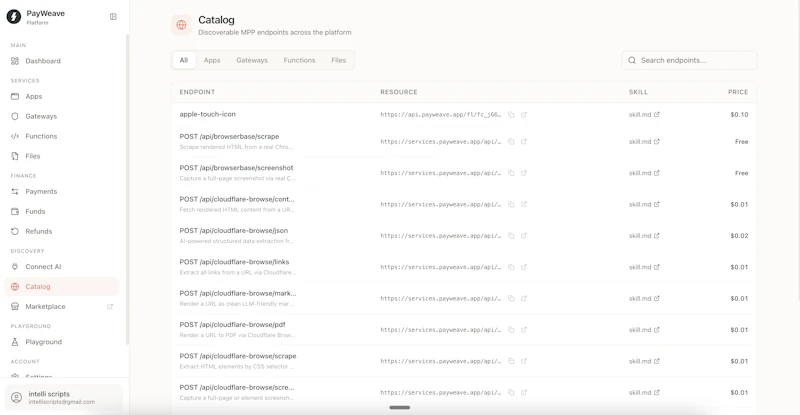Screen dimensions: 800x415
Task: Open cloudflare-browse/scrape resource externally
Action: [523, 361]
